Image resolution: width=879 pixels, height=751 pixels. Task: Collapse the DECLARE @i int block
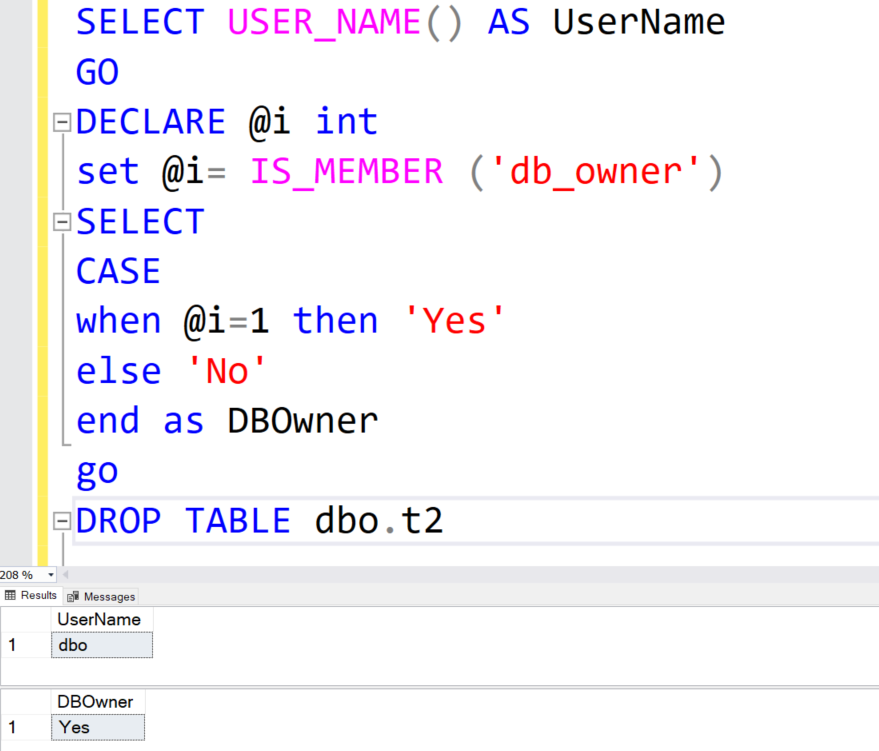pos(62,122)
